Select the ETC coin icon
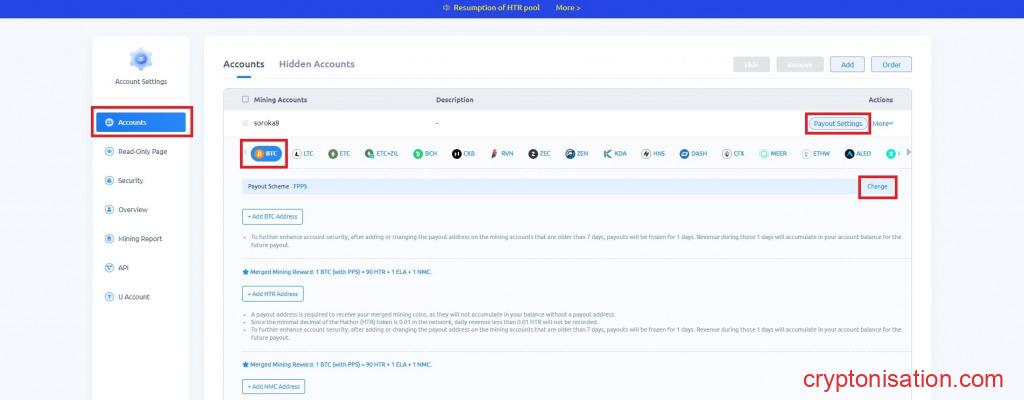 coord(333,154)
